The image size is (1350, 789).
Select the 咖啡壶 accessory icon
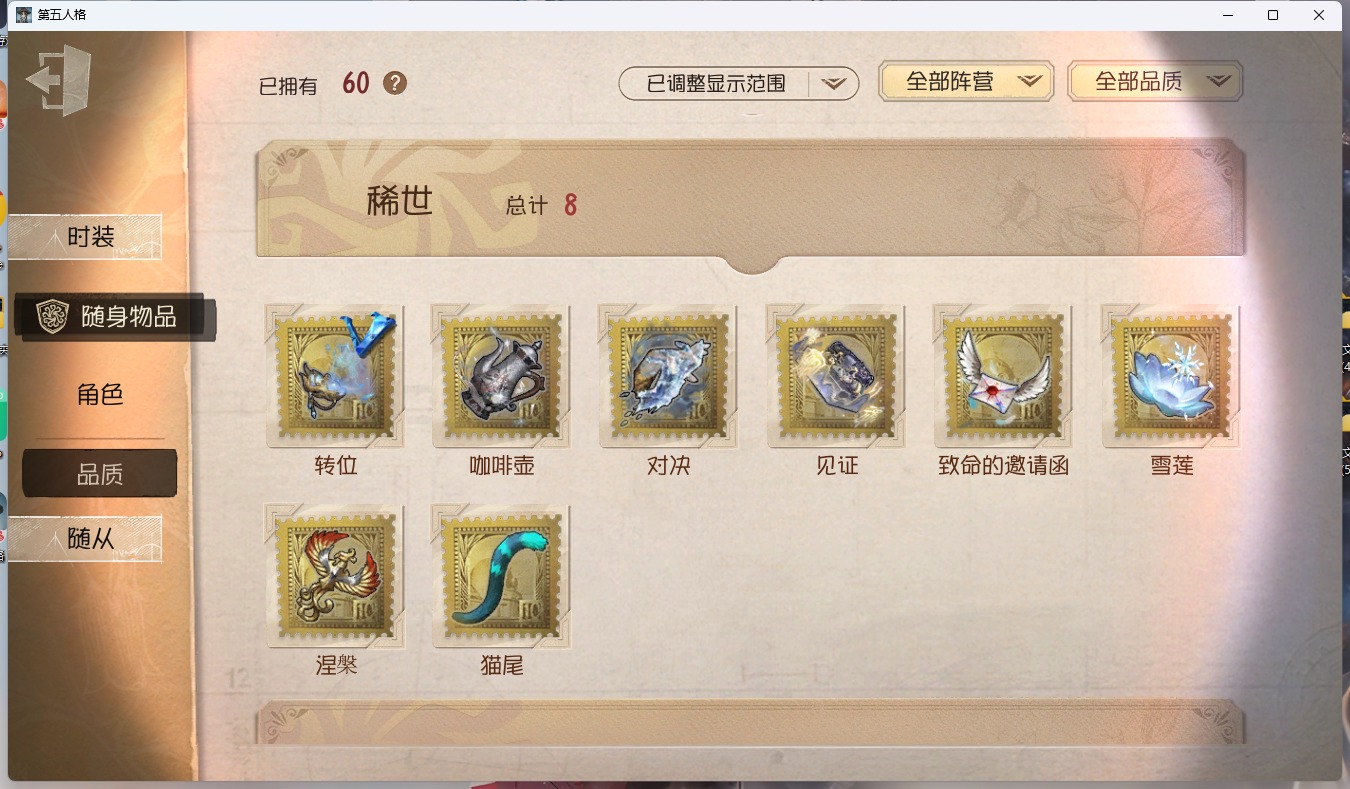click(x=502, y=376)
